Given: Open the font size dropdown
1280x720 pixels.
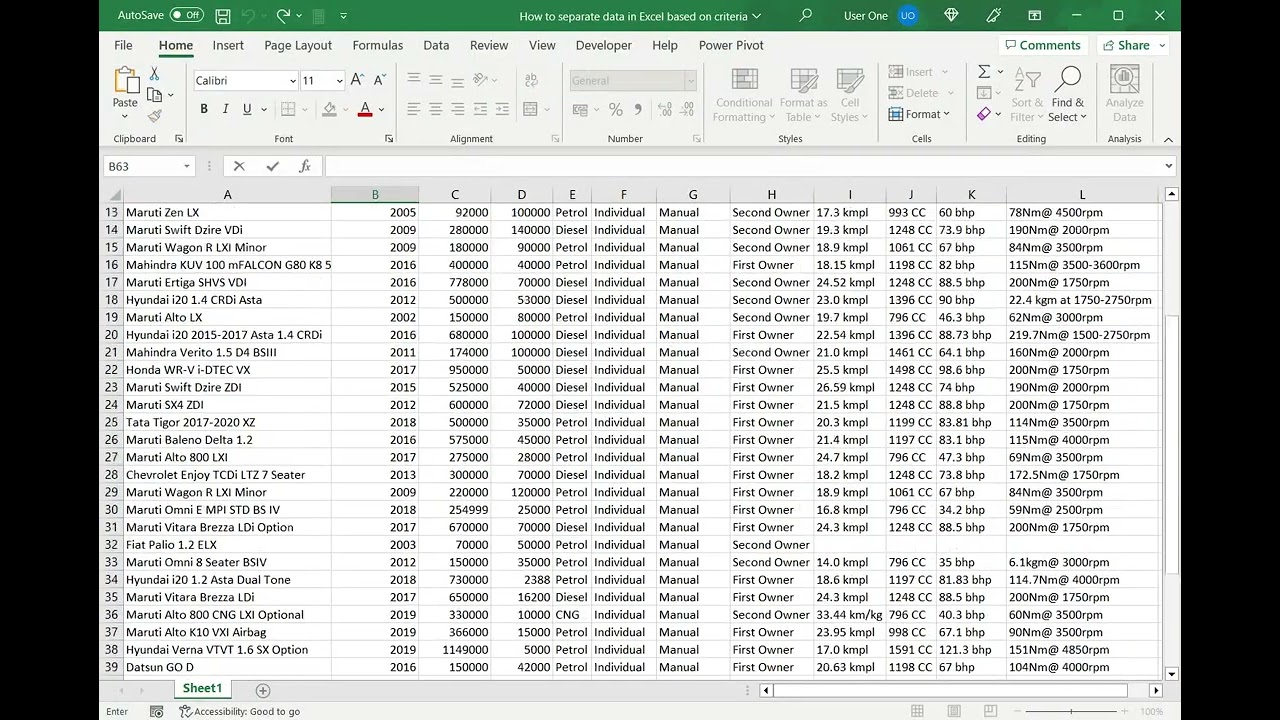Looking at the screenshot, I should pos(340,81).
